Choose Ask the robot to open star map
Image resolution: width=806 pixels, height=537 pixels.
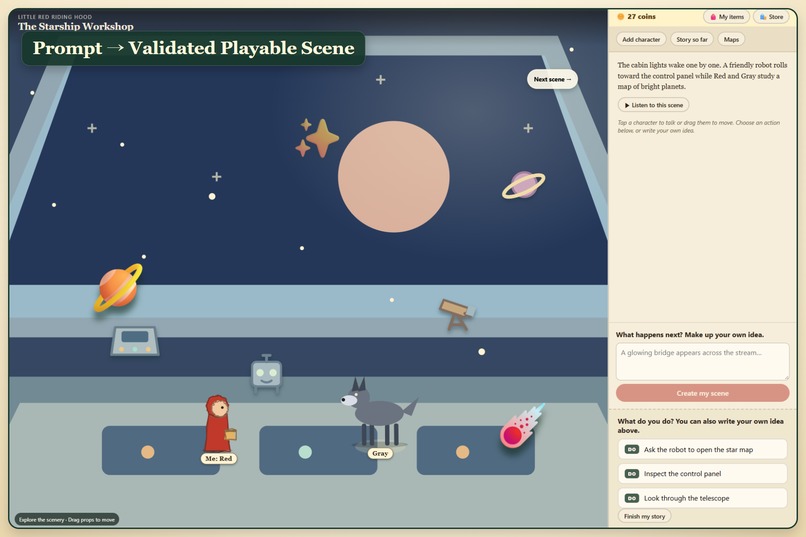(702, 449)
